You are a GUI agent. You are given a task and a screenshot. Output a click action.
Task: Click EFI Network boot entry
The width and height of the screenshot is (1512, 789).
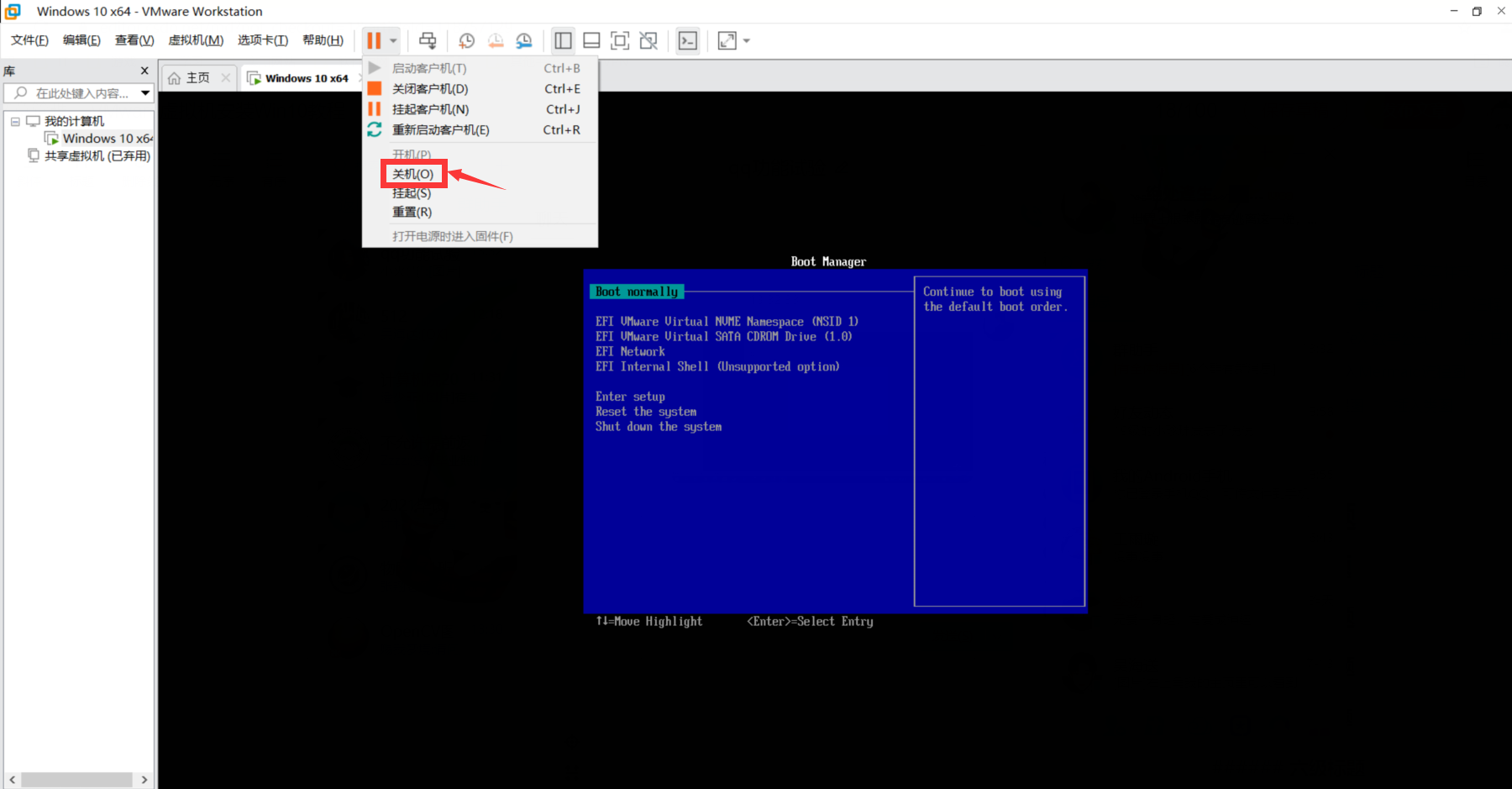(630, 352)
